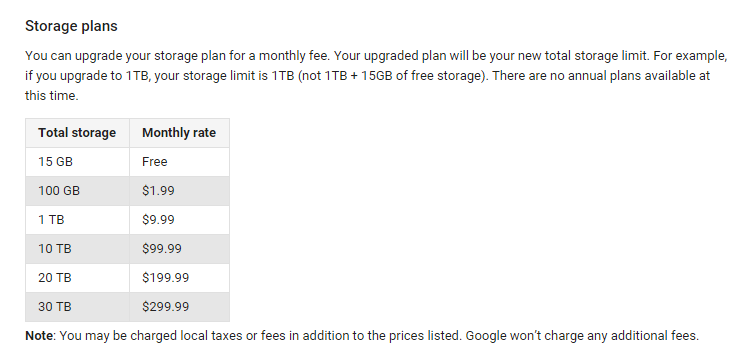Click the Google won't charge fees sentence
750x361 pixels.
point(582,336)
